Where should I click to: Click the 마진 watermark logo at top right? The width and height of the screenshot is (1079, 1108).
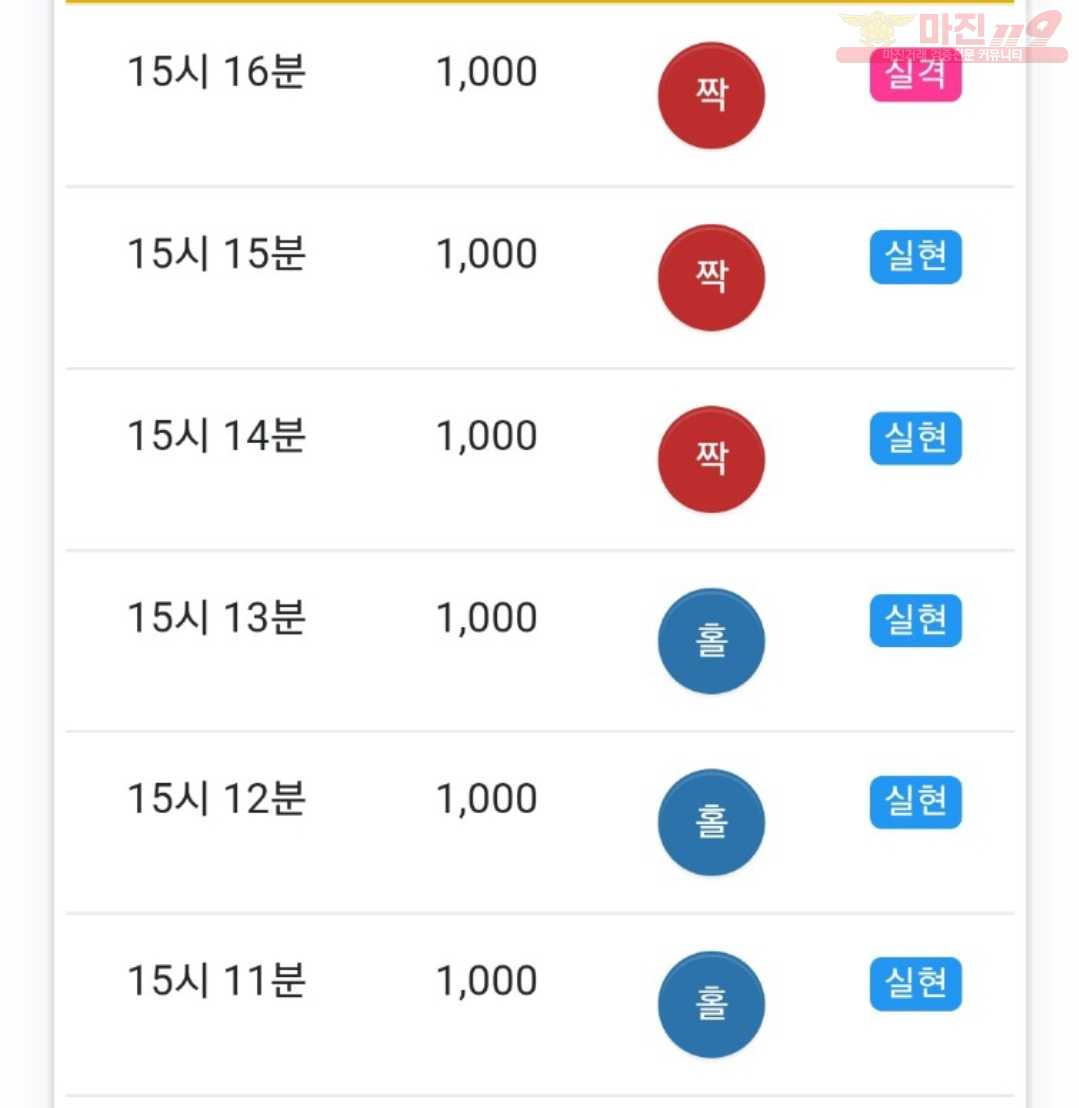click(951, 37)
